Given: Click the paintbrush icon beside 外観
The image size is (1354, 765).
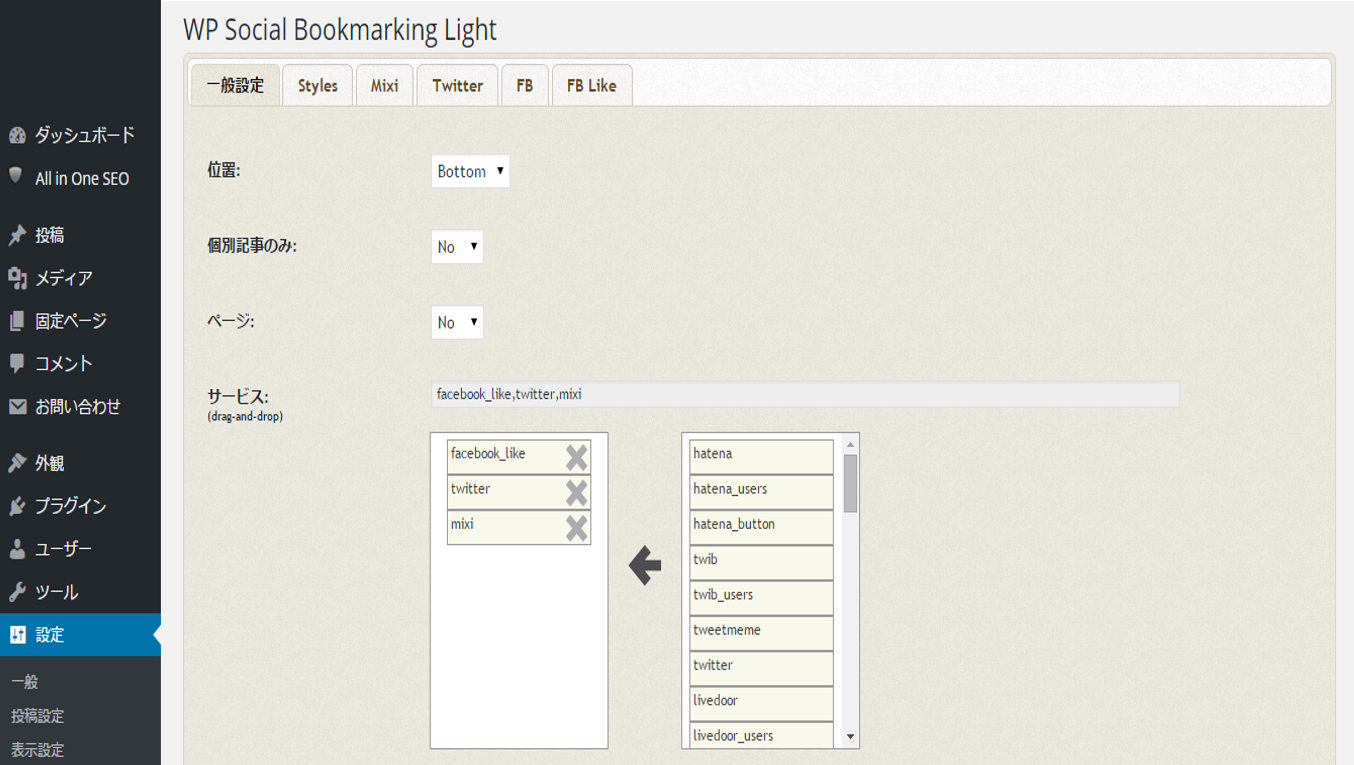Looking at the screenshot, I should [x=17, y=463].
